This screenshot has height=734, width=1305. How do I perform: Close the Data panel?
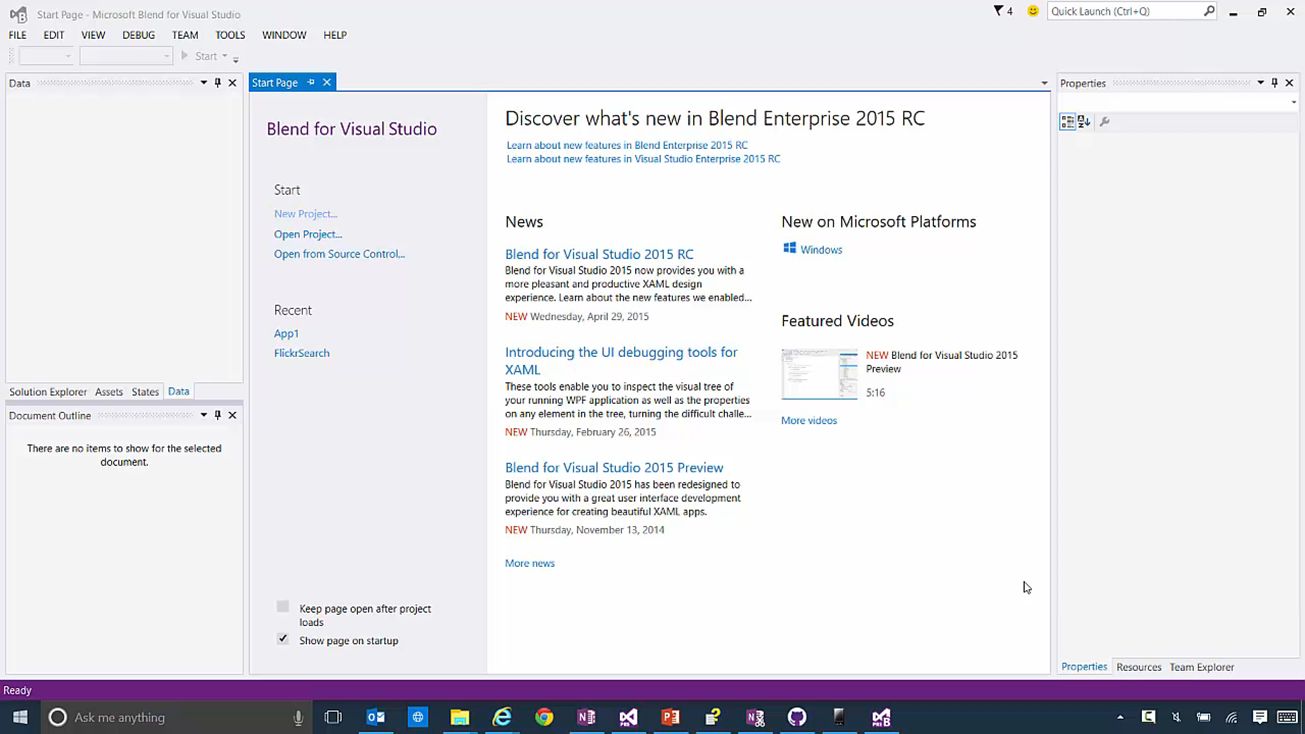(233, 83)
